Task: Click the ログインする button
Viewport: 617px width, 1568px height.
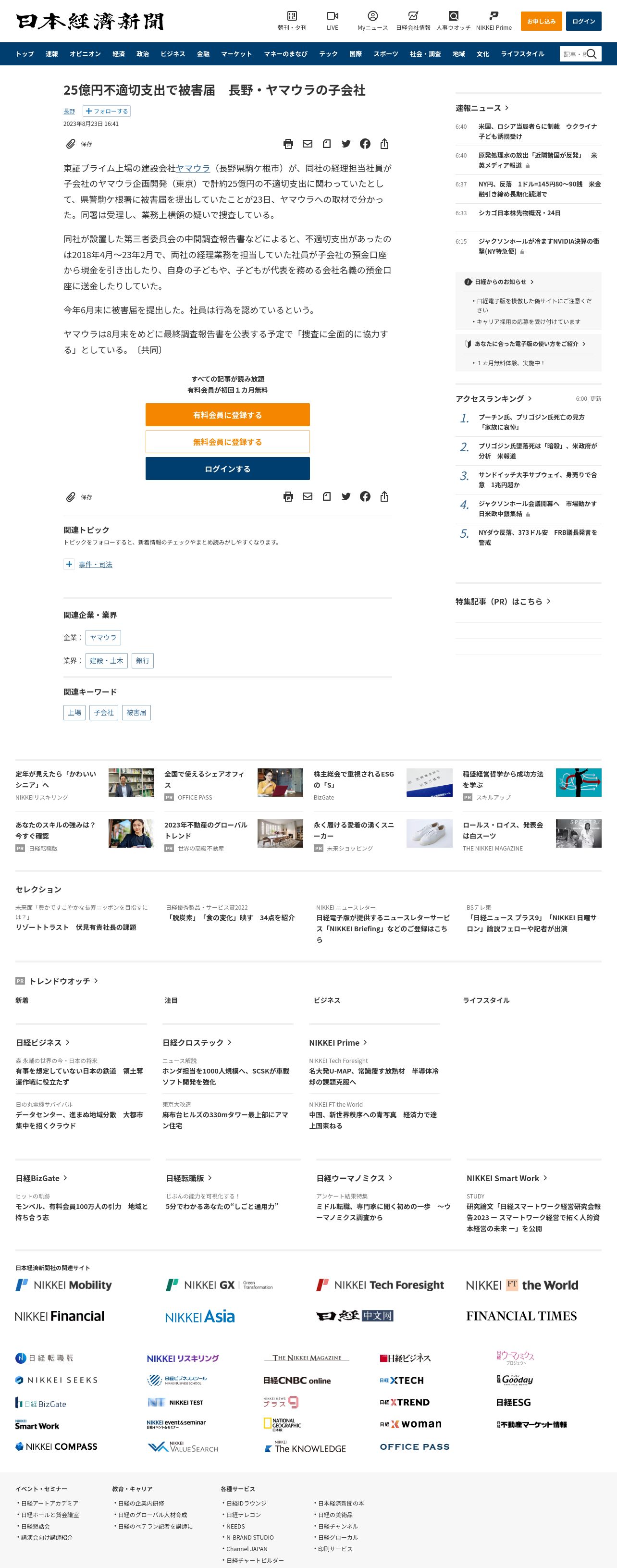Action: click(x=228, y=469)
